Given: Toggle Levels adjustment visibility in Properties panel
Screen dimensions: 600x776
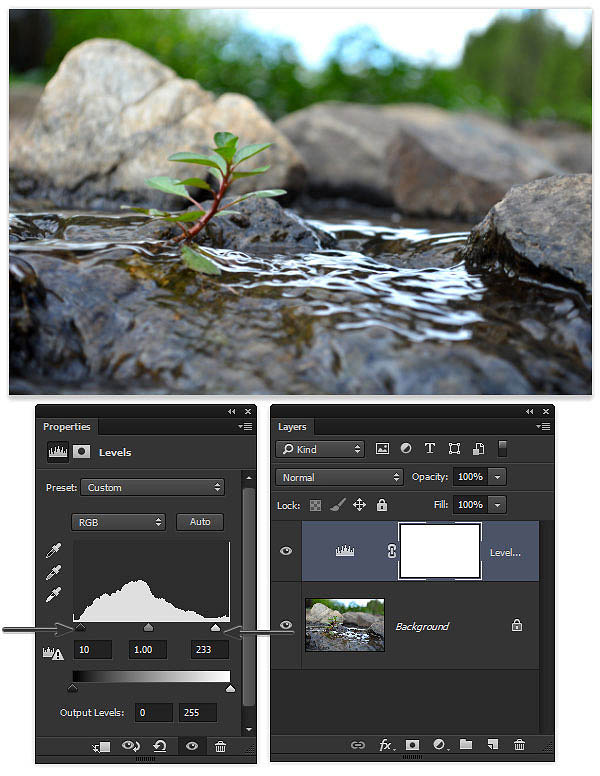Looking at the screenshot, I should (192, 746).
